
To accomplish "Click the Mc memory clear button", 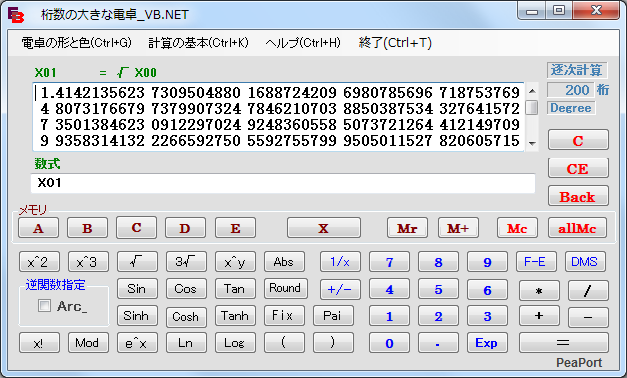I will click(517, 228).
